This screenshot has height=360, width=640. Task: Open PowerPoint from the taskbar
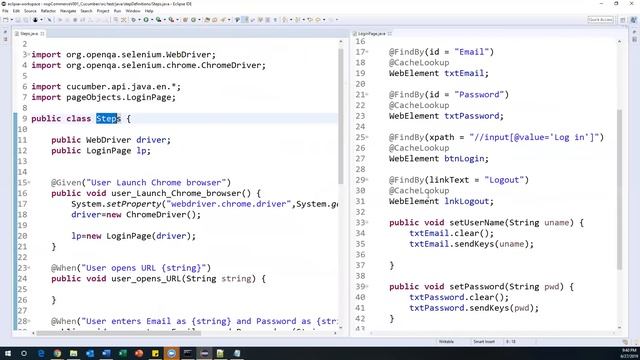139,353
